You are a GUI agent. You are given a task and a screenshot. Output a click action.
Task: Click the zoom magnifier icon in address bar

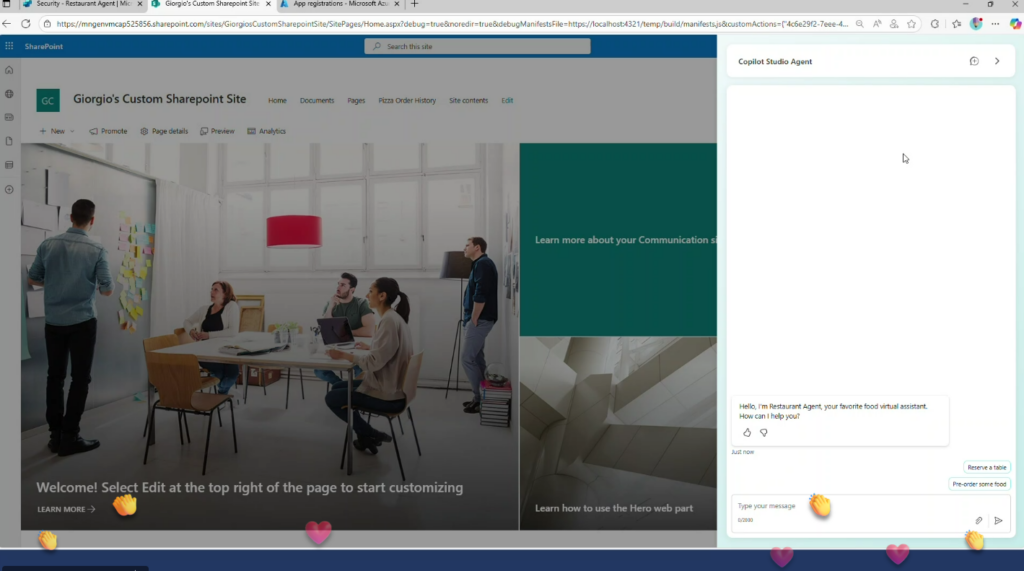[859, 24]
